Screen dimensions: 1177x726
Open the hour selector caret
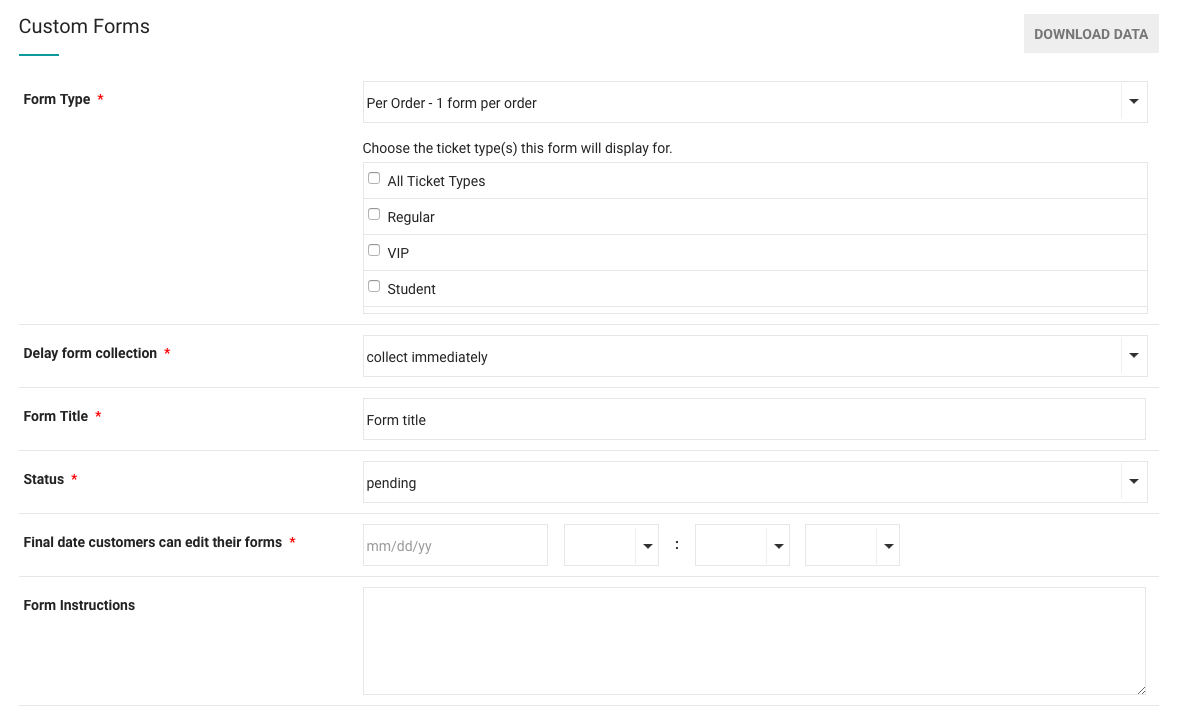click(648, 545)
